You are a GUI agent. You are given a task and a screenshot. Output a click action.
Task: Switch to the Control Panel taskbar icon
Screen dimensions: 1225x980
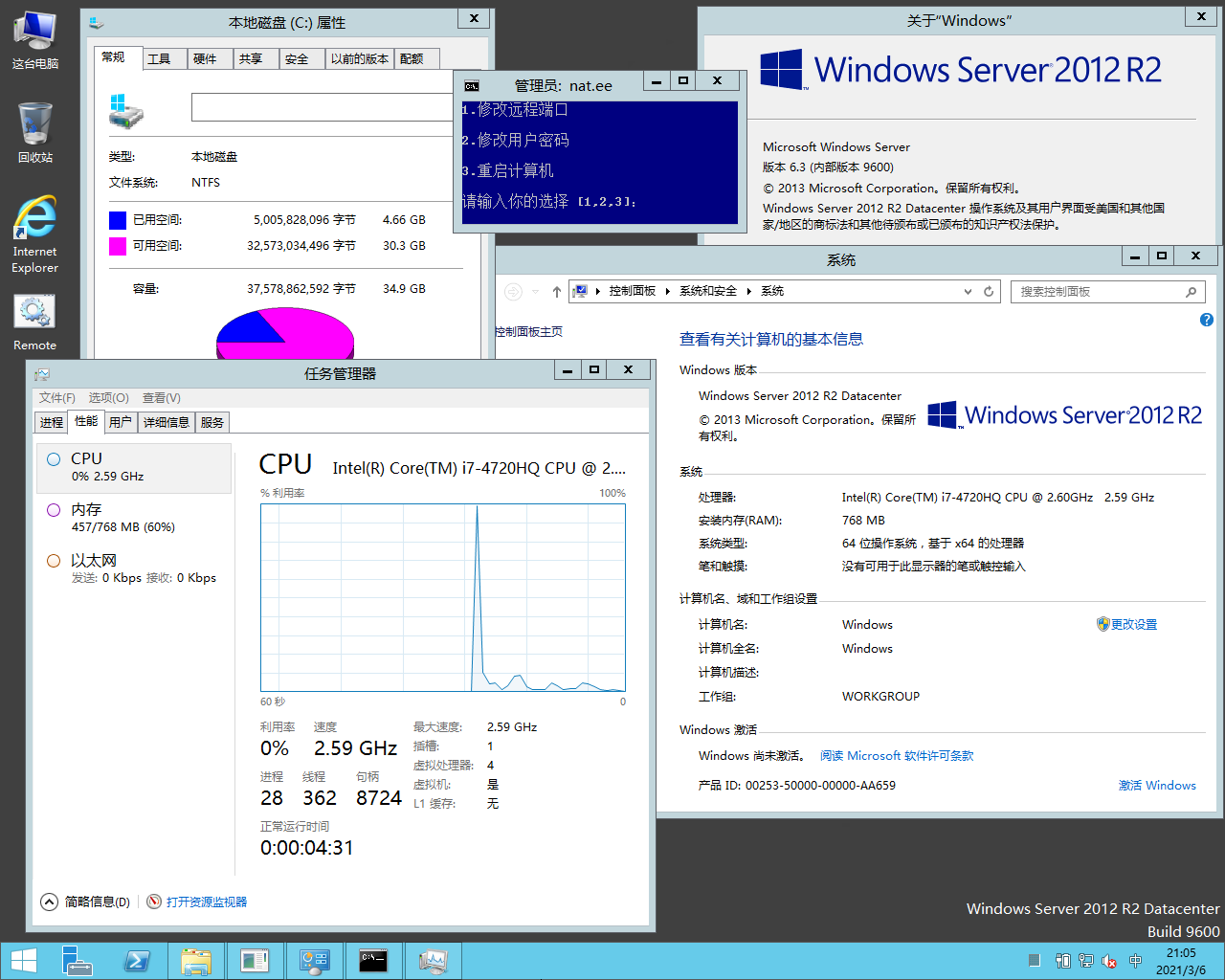315,961
